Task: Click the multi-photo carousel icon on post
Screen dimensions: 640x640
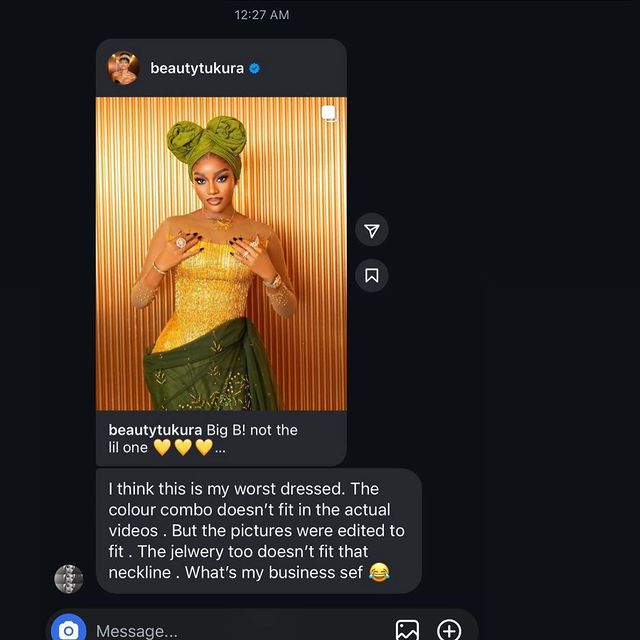Action: 328,114
